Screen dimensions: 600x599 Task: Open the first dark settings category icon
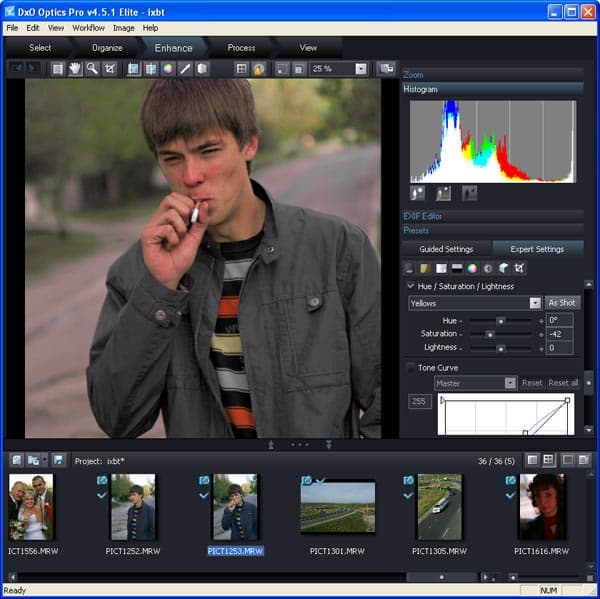coord(409,268)
